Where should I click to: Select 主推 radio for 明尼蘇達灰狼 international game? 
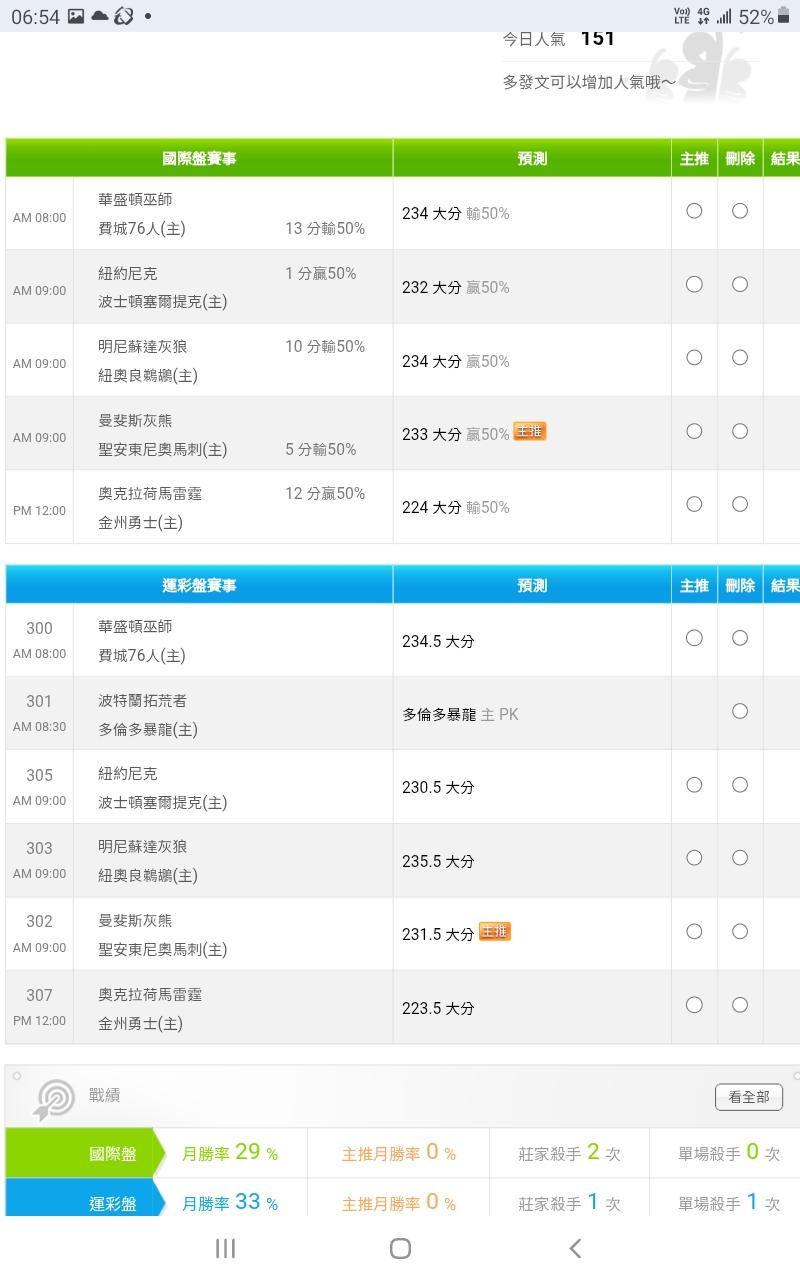694,358
